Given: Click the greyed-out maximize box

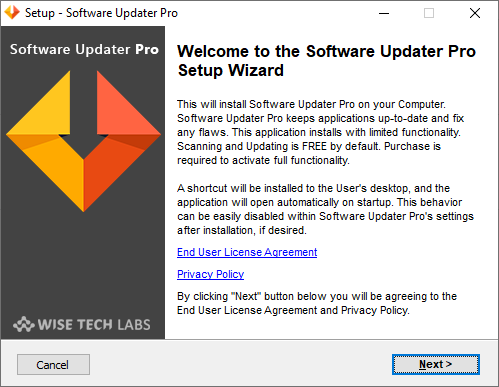Looking at the screenshot, I should pyautogui.click(x=429, y=13).
